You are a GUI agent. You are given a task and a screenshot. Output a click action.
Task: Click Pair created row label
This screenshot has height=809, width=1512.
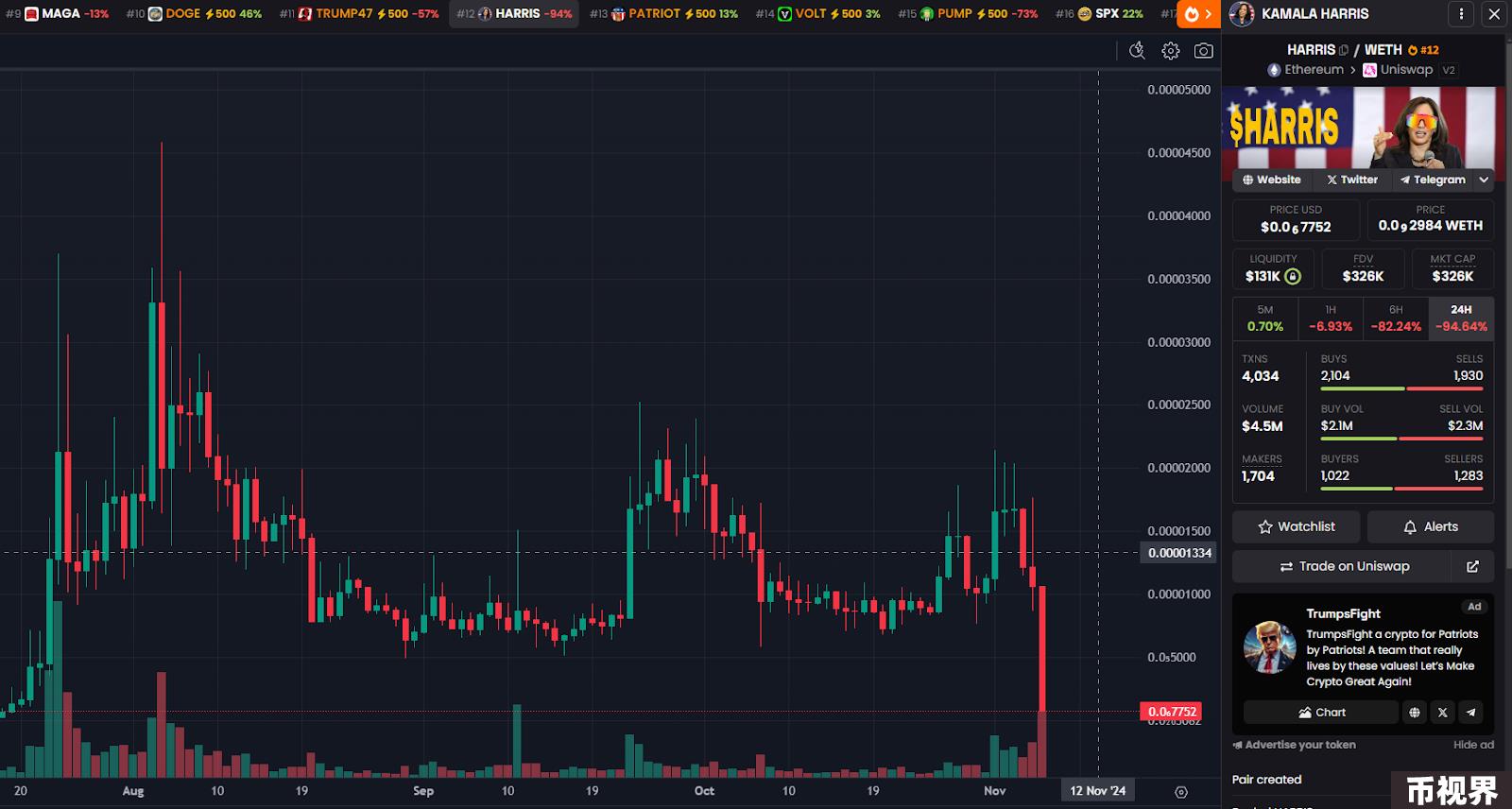coord(1266,780)
